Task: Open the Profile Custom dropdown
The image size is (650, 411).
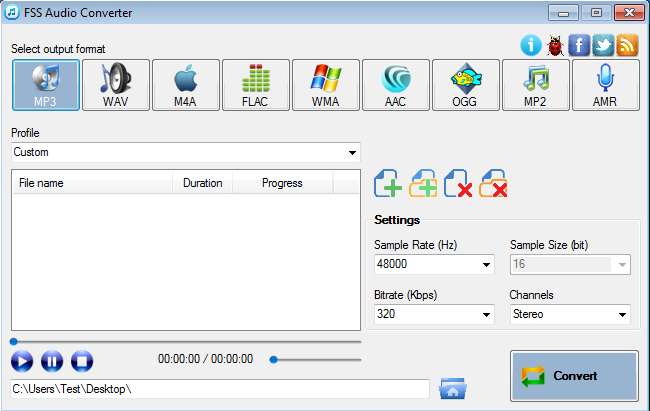Action: (186, 152)
